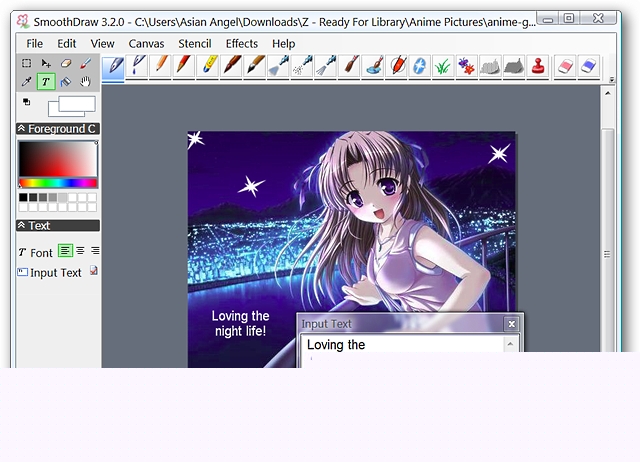The height and width of the screenshot is (462, 640).
Task: Choose the pink eraser in brush bar
Action: coord(565,66)
